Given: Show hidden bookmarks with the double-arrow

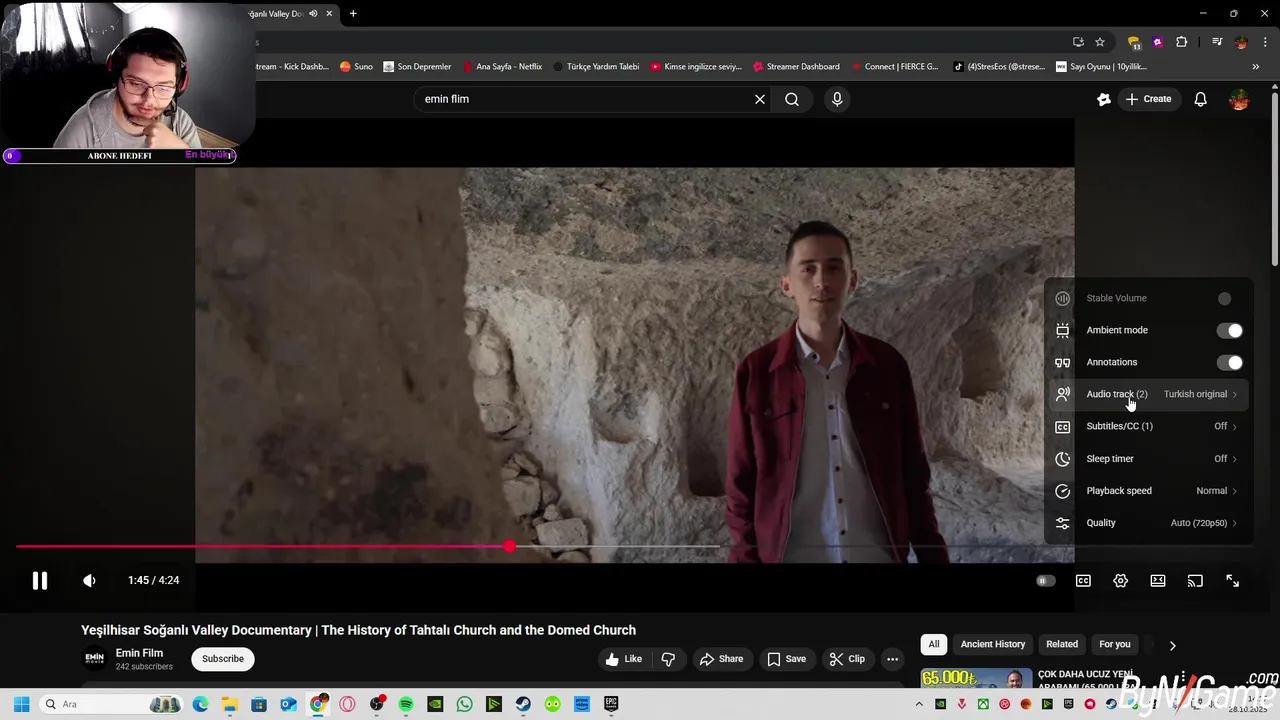Looking at the screenshot, I should pos(1256,67).
